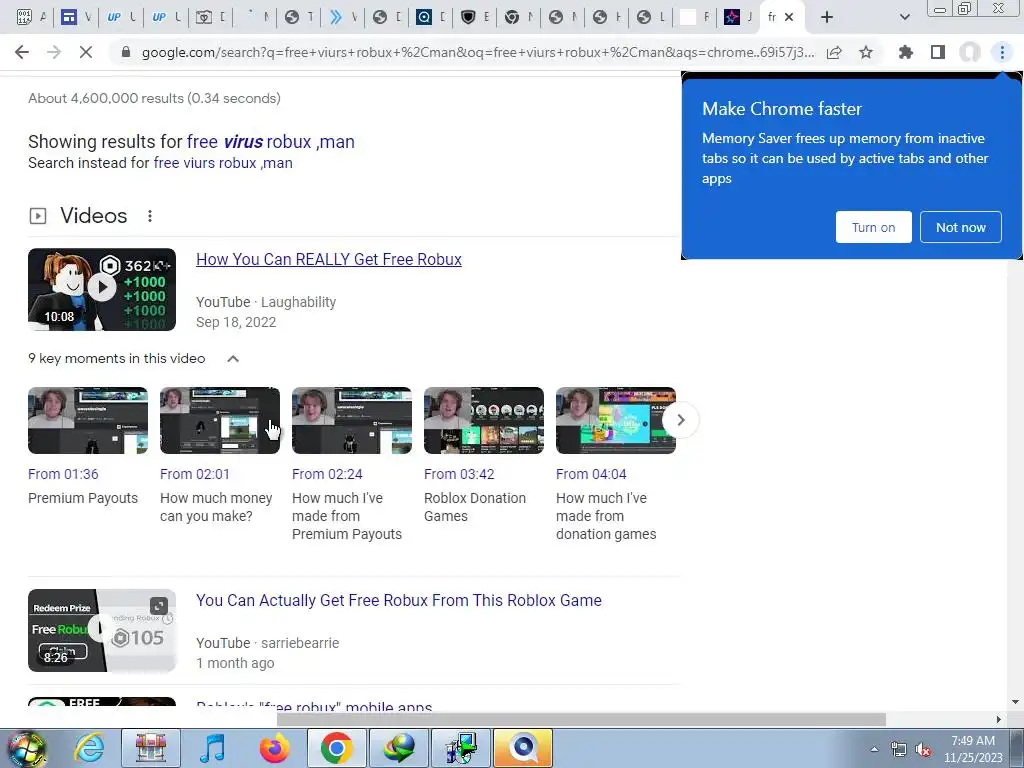The height and width of the screenshot is (768, 1024).
Task: Click the horizontal scrollbar's right arrow
Action: tap(998, 719)
